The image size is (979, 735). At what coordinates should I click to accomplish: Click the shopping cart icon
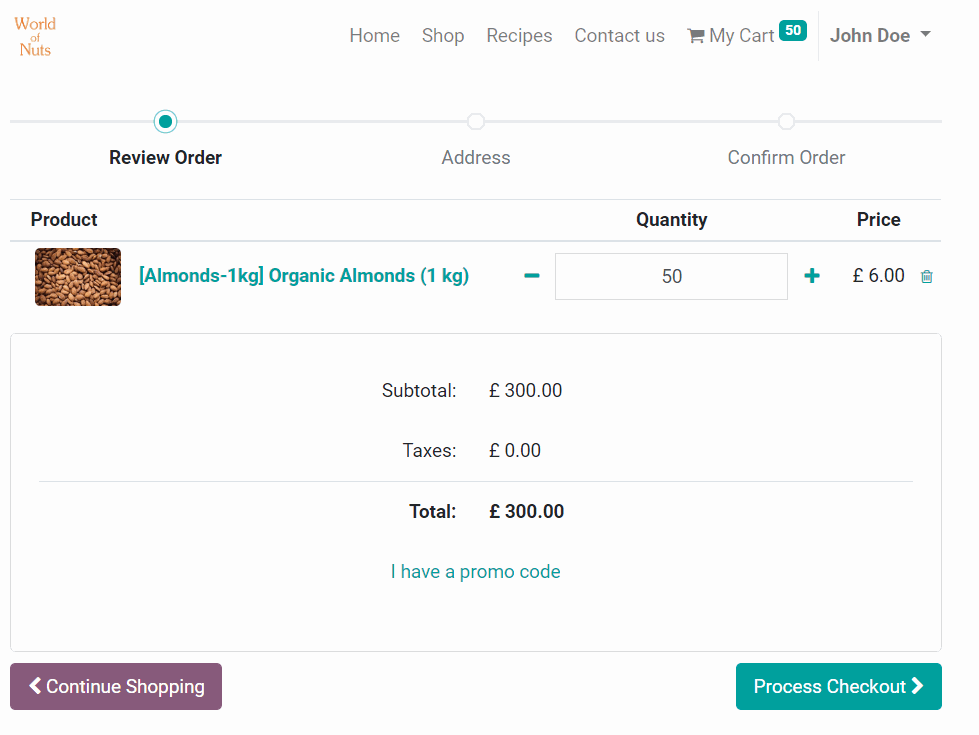tap(695, 36)
